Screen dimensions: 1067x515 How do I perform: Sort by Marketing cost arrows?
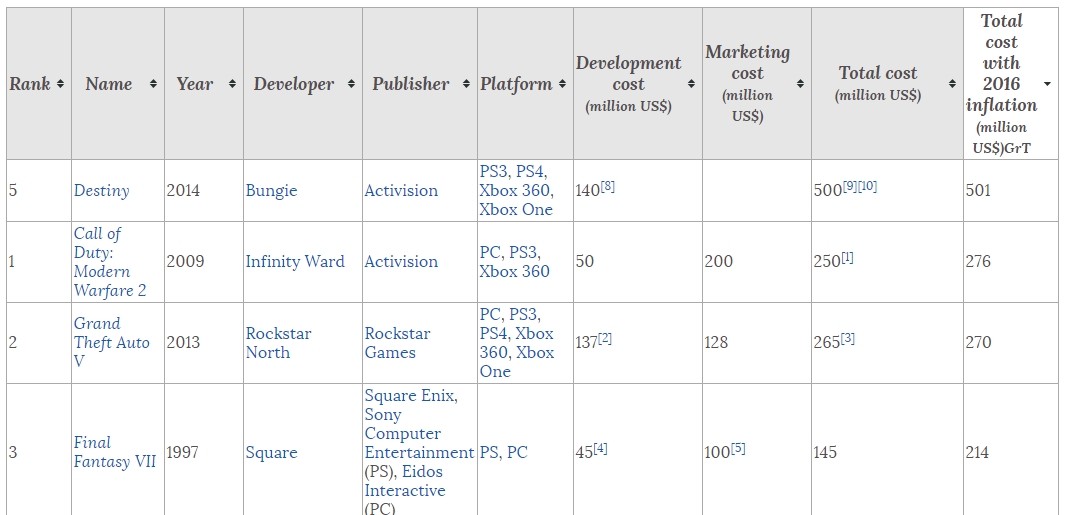[x=800, y=84]
